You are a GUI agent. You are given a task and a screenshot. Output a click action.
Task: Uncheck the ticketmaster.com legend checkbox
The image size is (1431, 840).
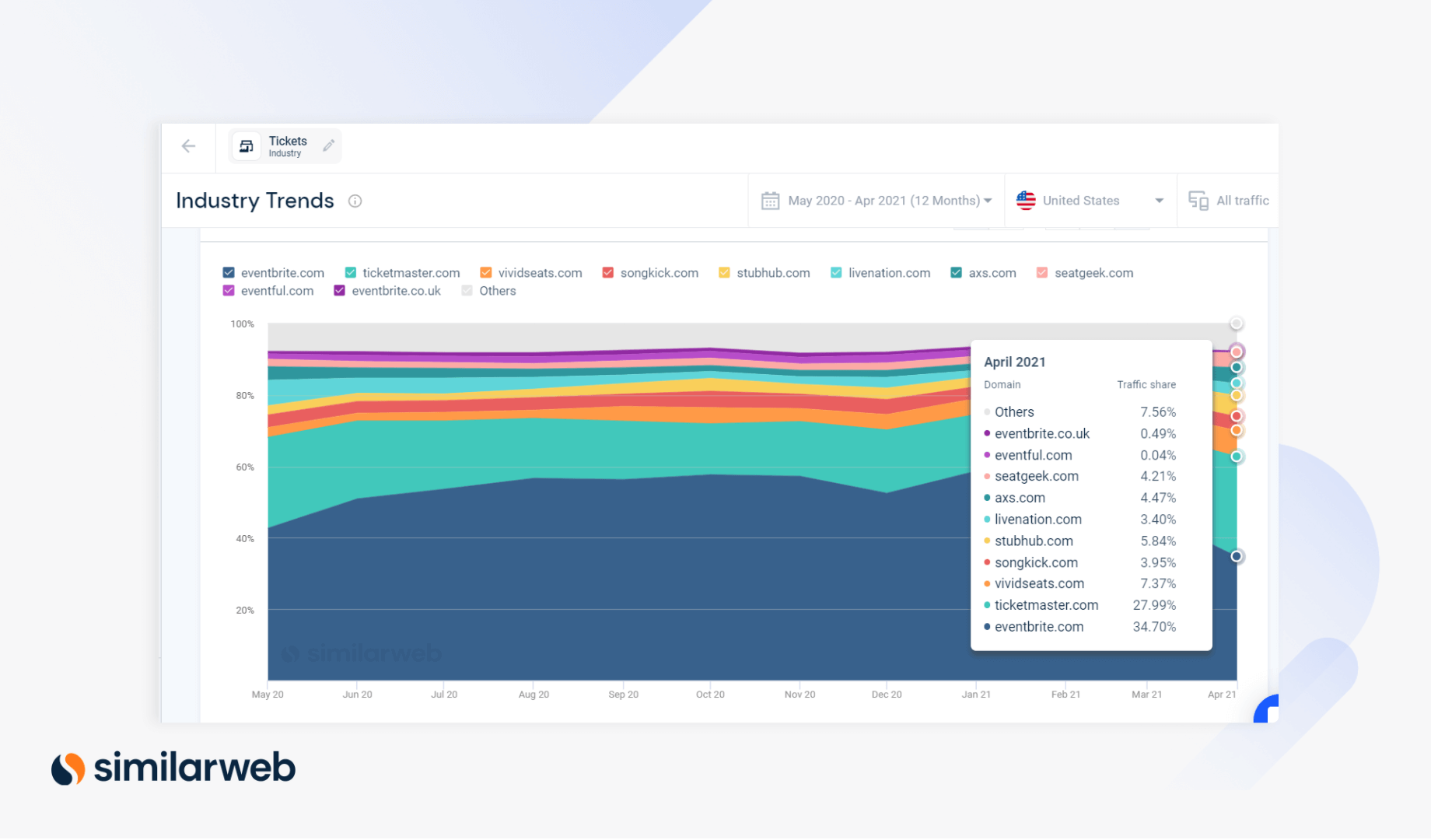point(351,272)
